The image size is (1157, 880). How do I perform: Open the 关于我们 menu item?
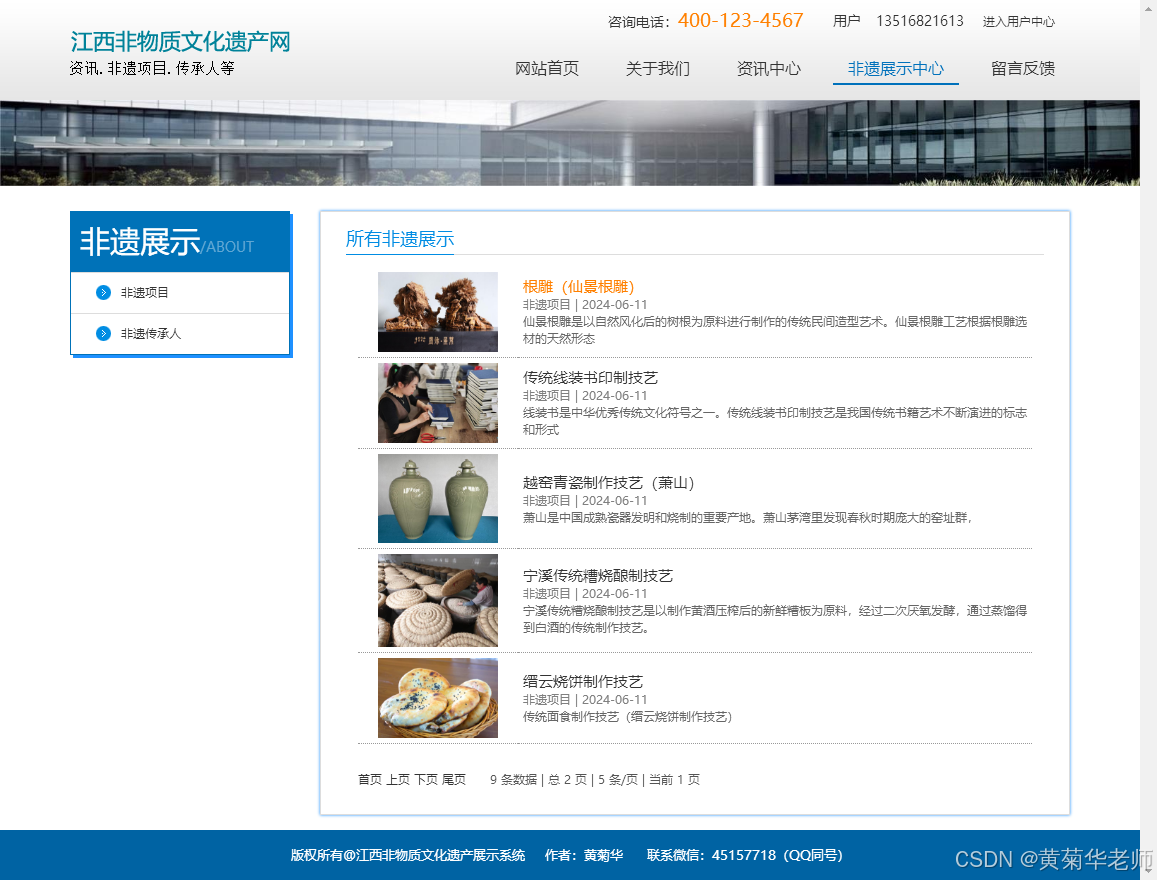[657, 69]
